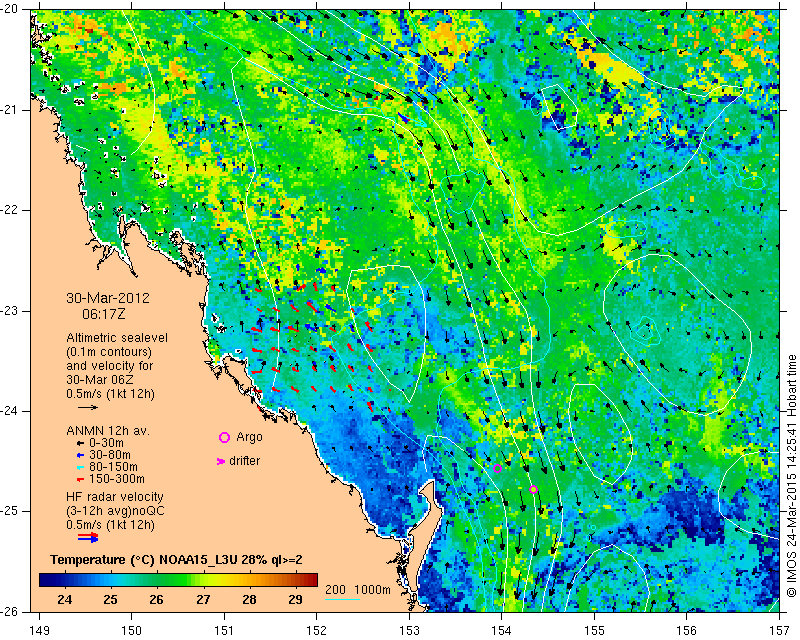800x640 pixels.
Task: Click the colorbar tick label '28'
Action: coord(249,600)
